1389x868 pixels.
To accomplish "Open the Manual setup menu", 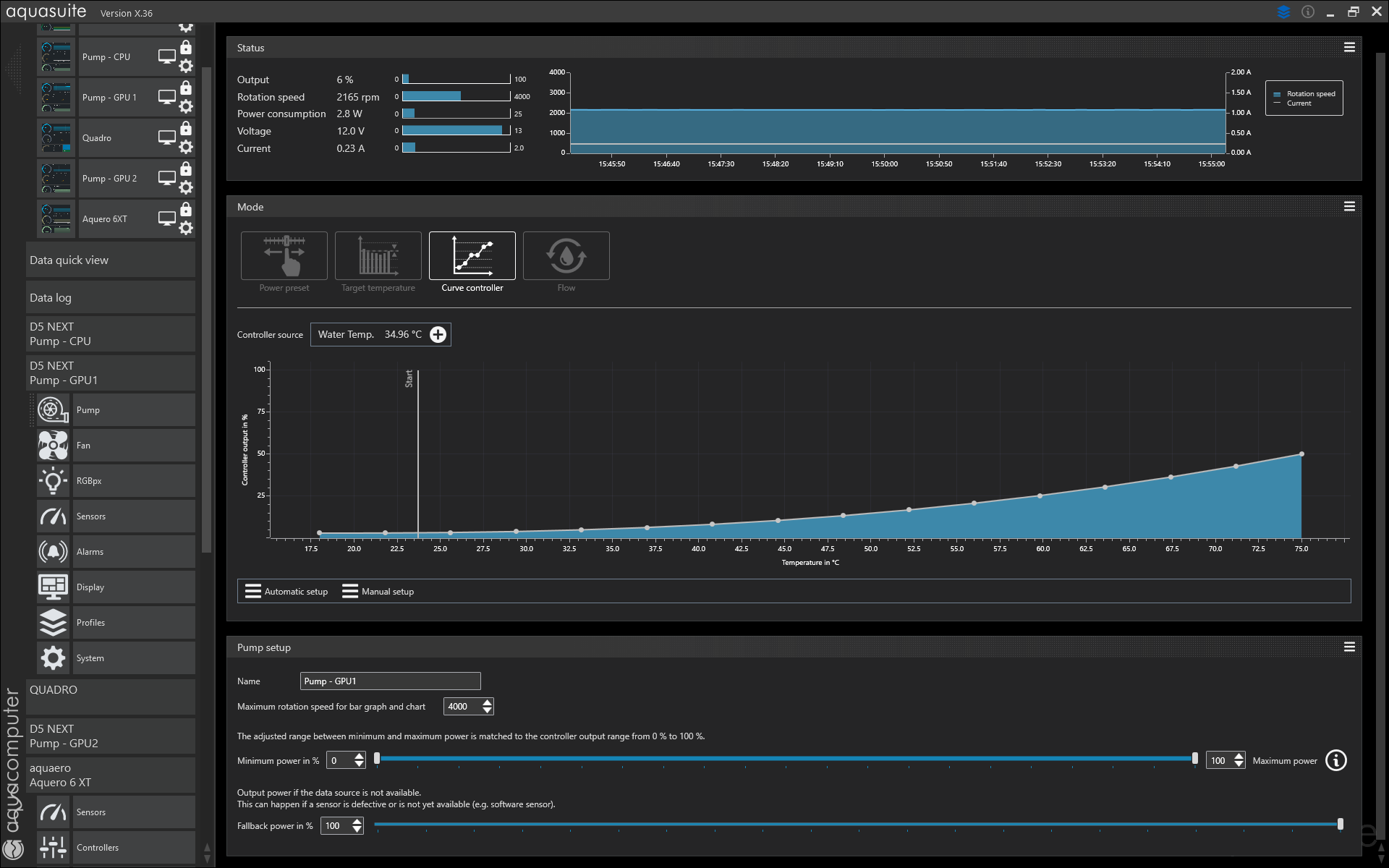I will (378, 592).
